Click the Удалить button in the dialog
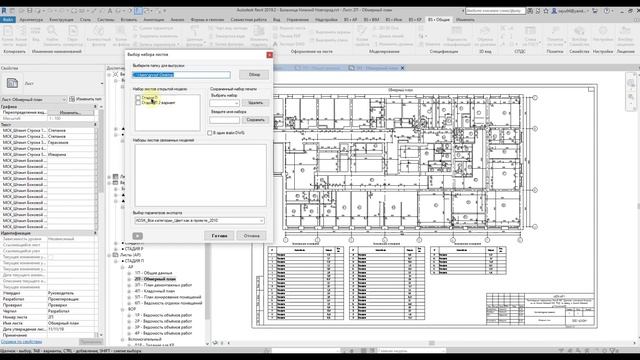This screenshot has width=640, height=360. click(x=256, y=103)
